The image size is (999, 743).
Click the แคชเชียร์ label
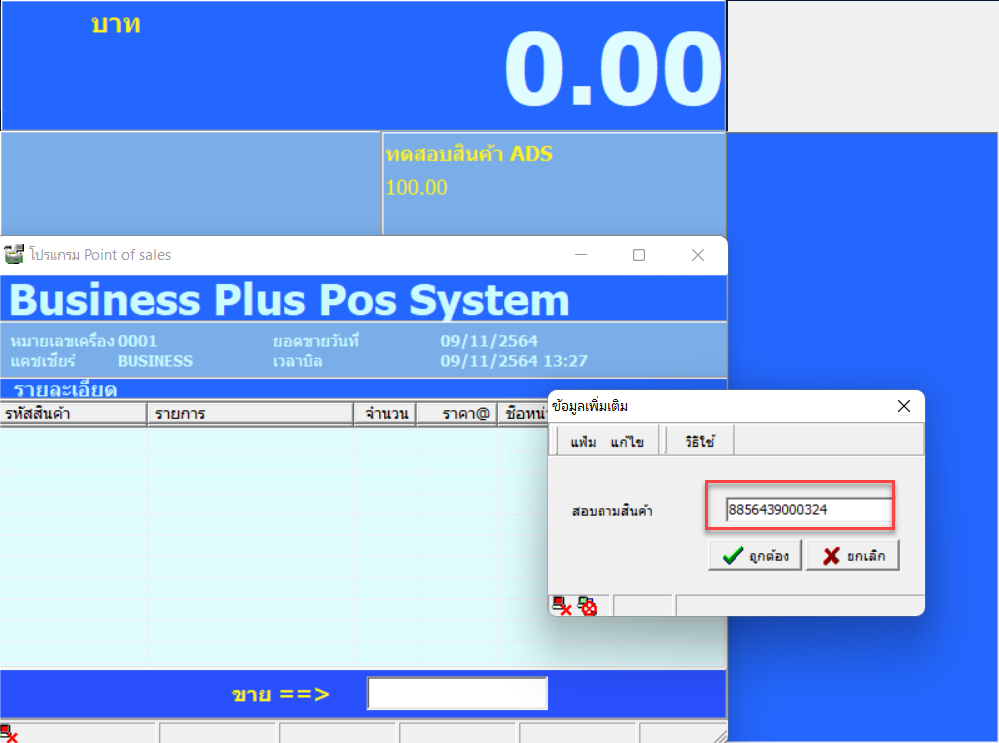[43, 361]
